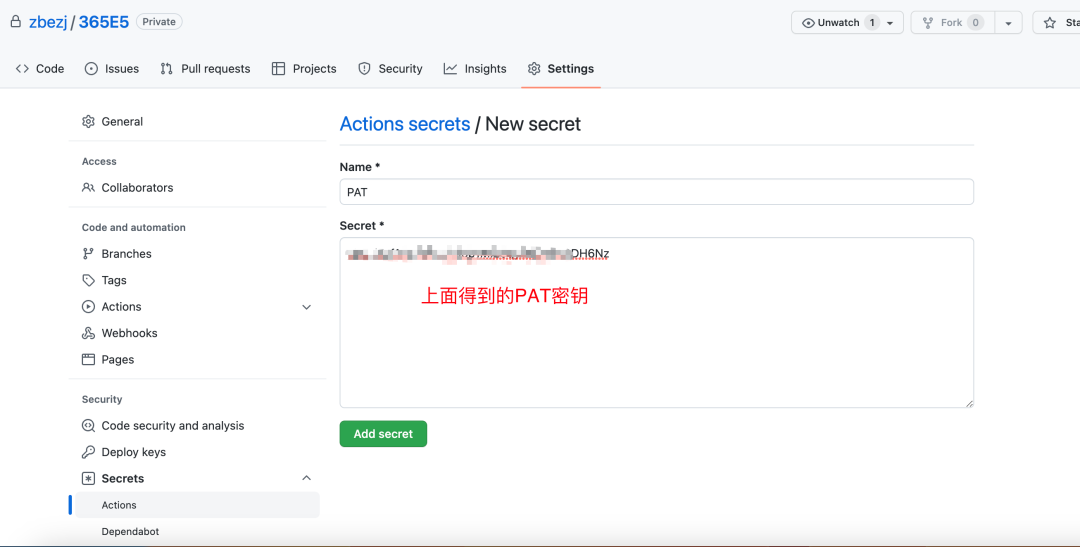
Task: Click the Insights graph icon
Action: pos(450,69)
